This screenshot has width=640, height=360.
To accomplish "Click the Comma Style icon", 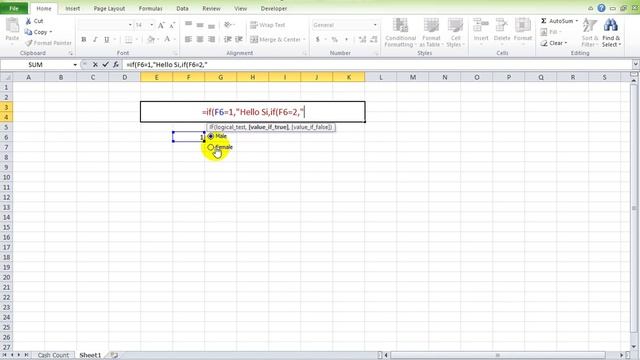I will click(x=347, y=40).
